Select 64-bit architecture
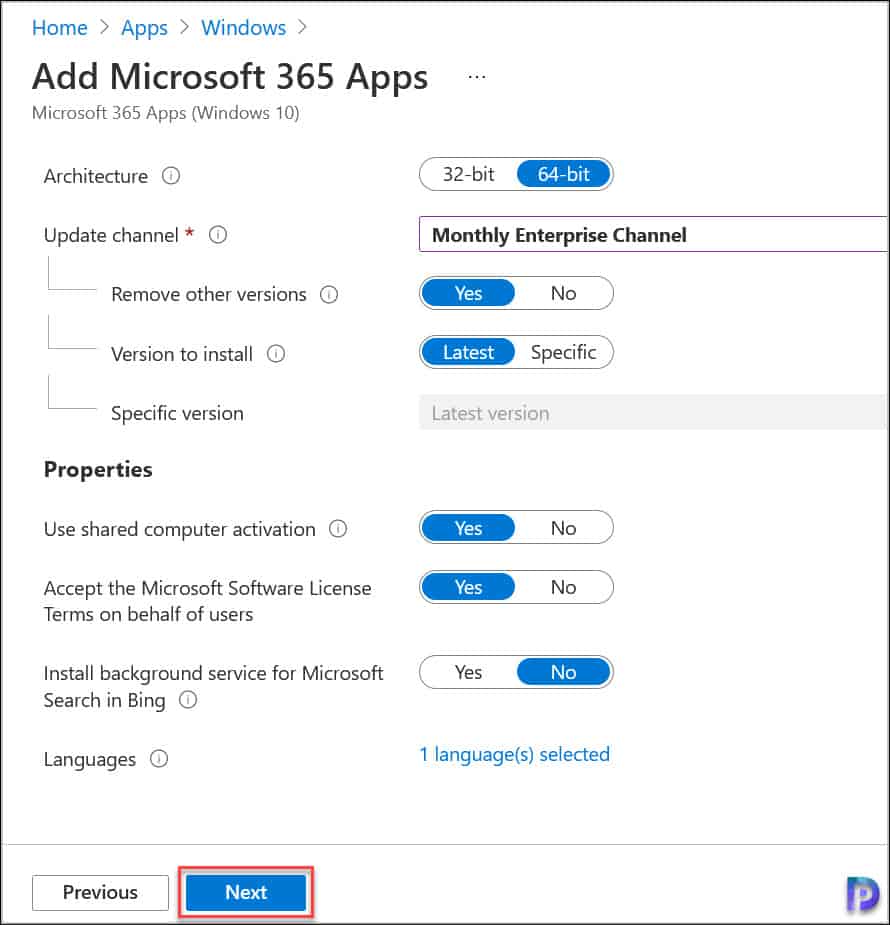 click(x=563, y=174)
